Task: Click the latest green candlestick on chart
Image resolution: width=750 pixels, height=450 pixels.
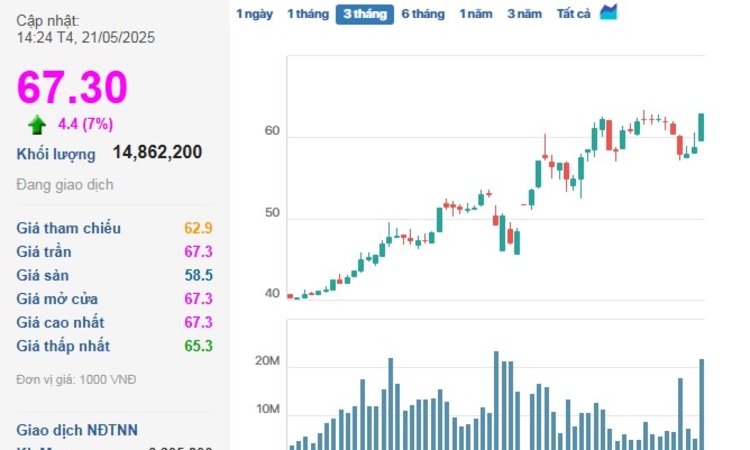Action: point(701,127)
